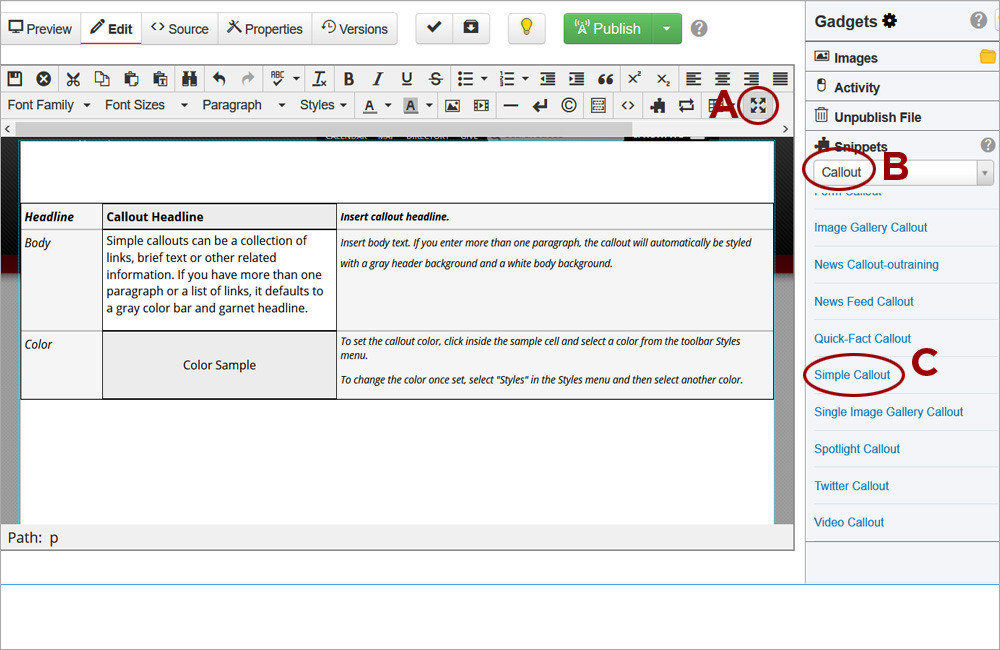Toggle italic formatting
1000x650 pixels.
[377, 79]
